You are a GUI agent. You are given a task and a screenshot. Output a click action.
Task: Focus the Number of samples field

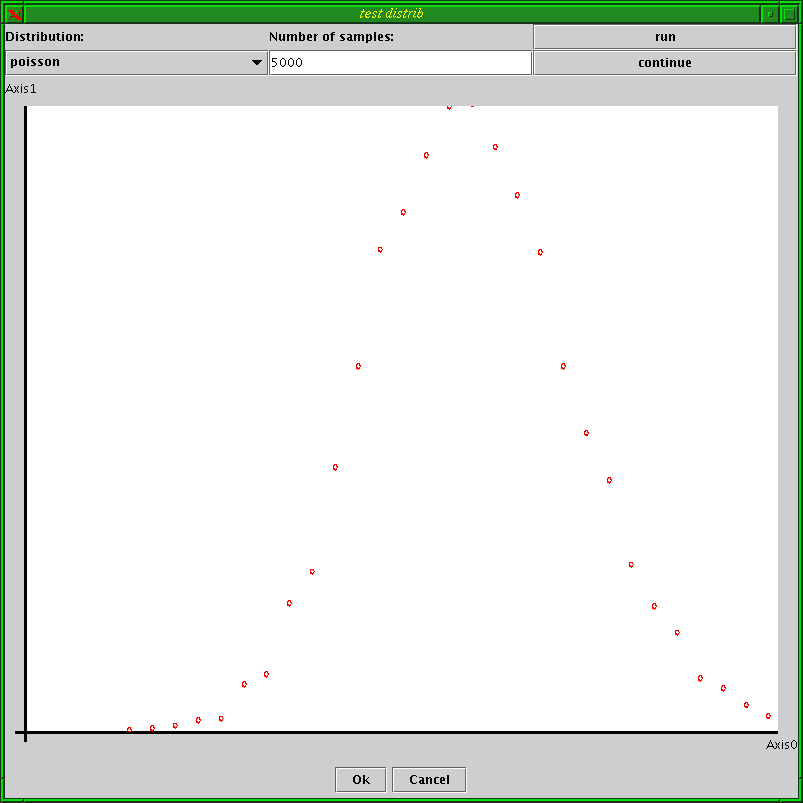coord(400,63)
